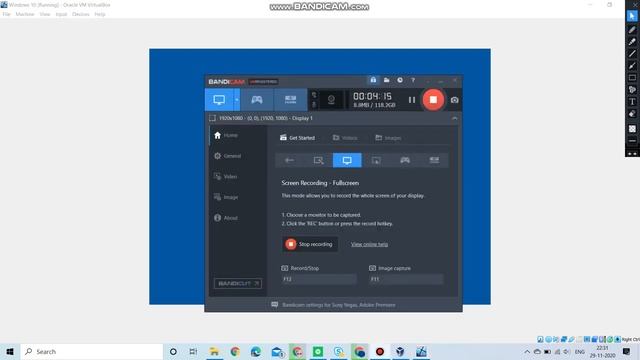The width and height of the screenshot is (640, 360).
Task: Capture a screenshot with the camera icon
Action: click(454, 100)
